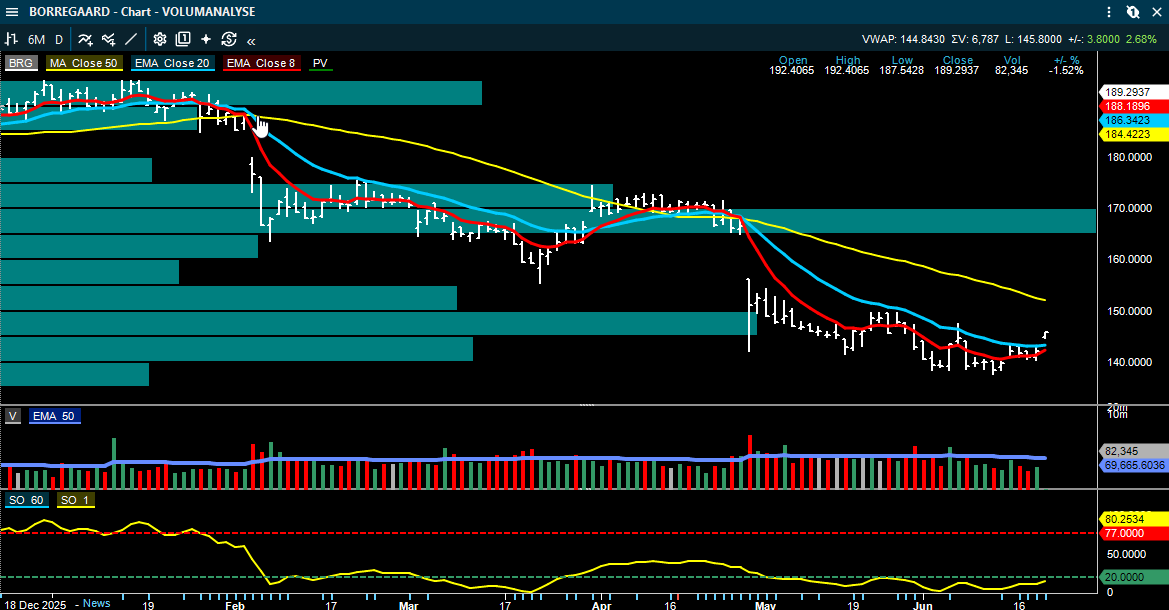Click the Close 189.2937 readout
The image size is (1169, 610).
click(957, 66)
